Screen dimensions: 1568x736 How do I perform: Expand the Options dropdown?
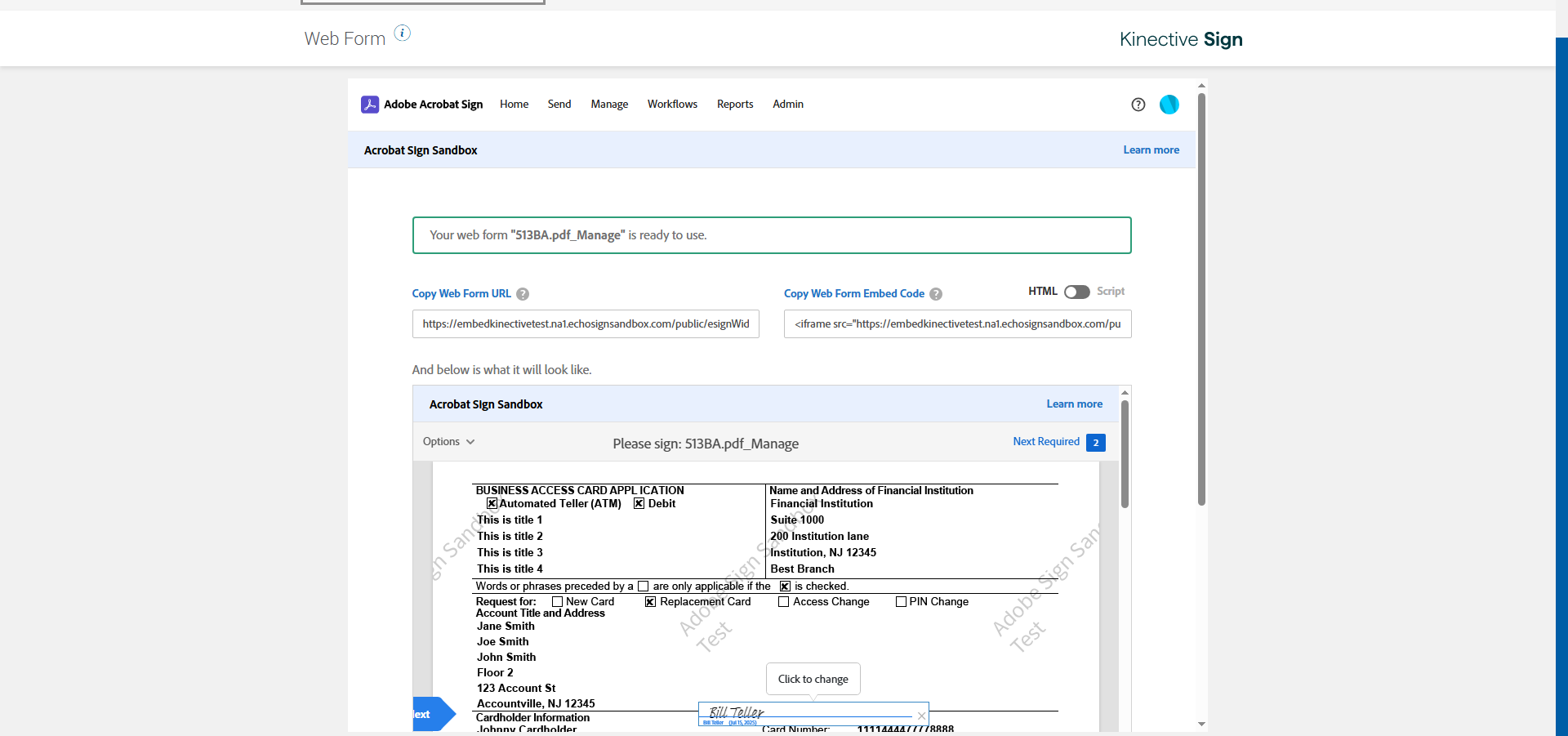pos(448,442)
